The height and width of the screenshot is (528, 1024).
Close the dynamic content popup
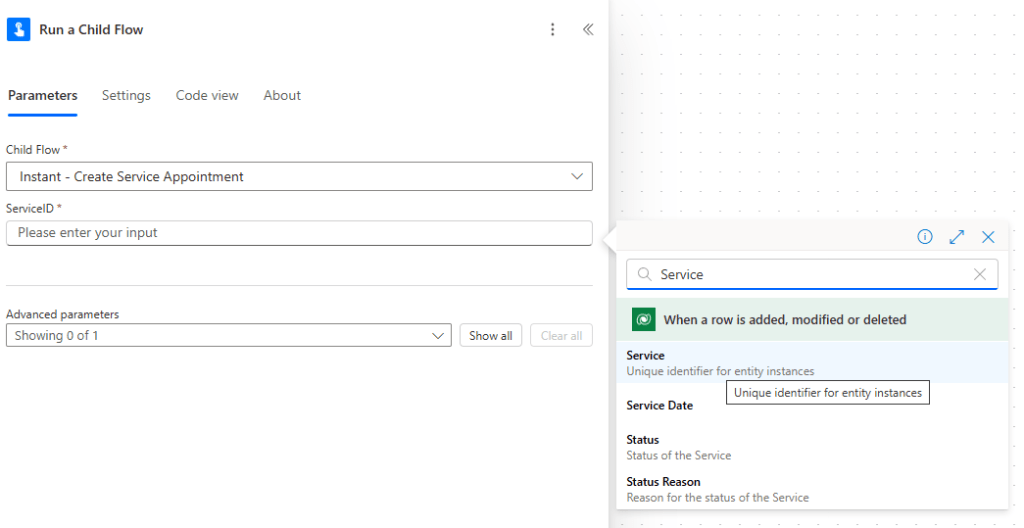988,237
